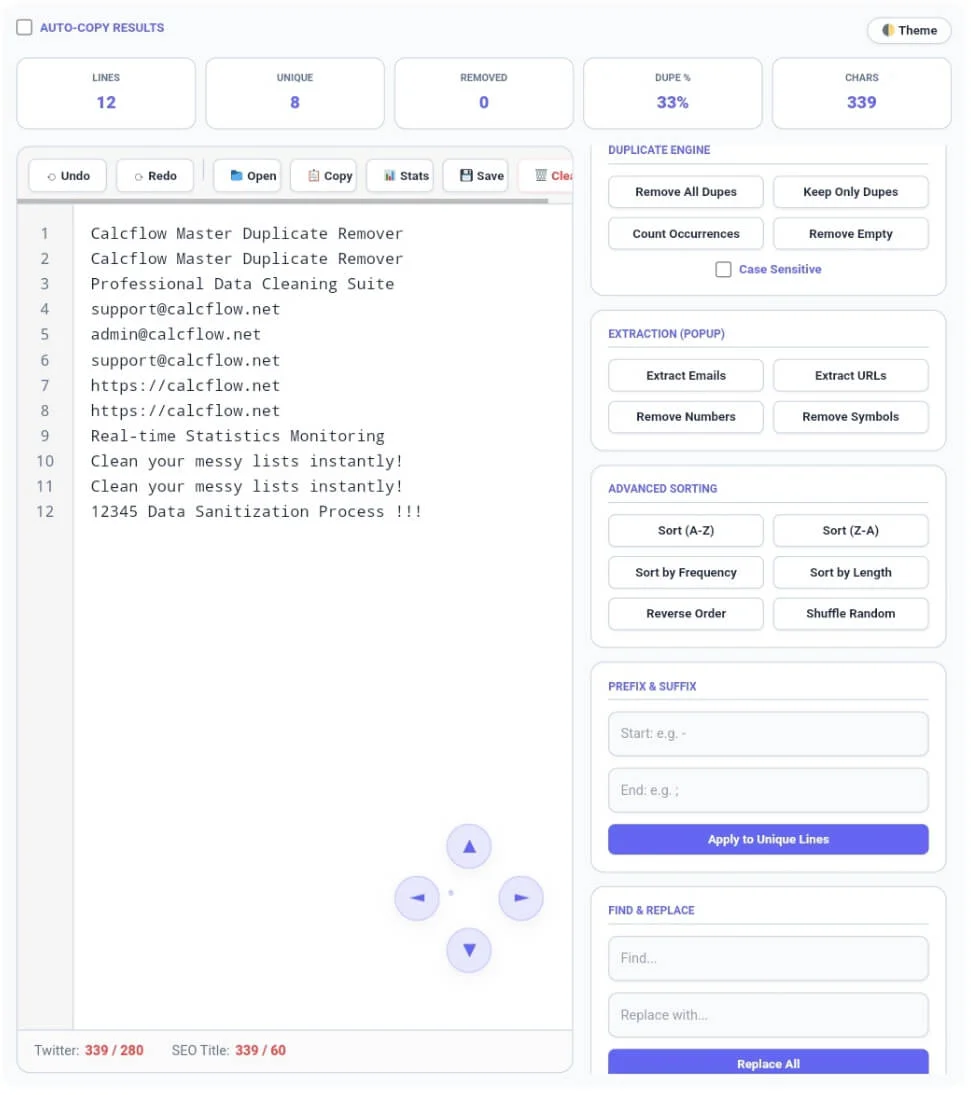Click the Find input field

[x=768, y=958]
